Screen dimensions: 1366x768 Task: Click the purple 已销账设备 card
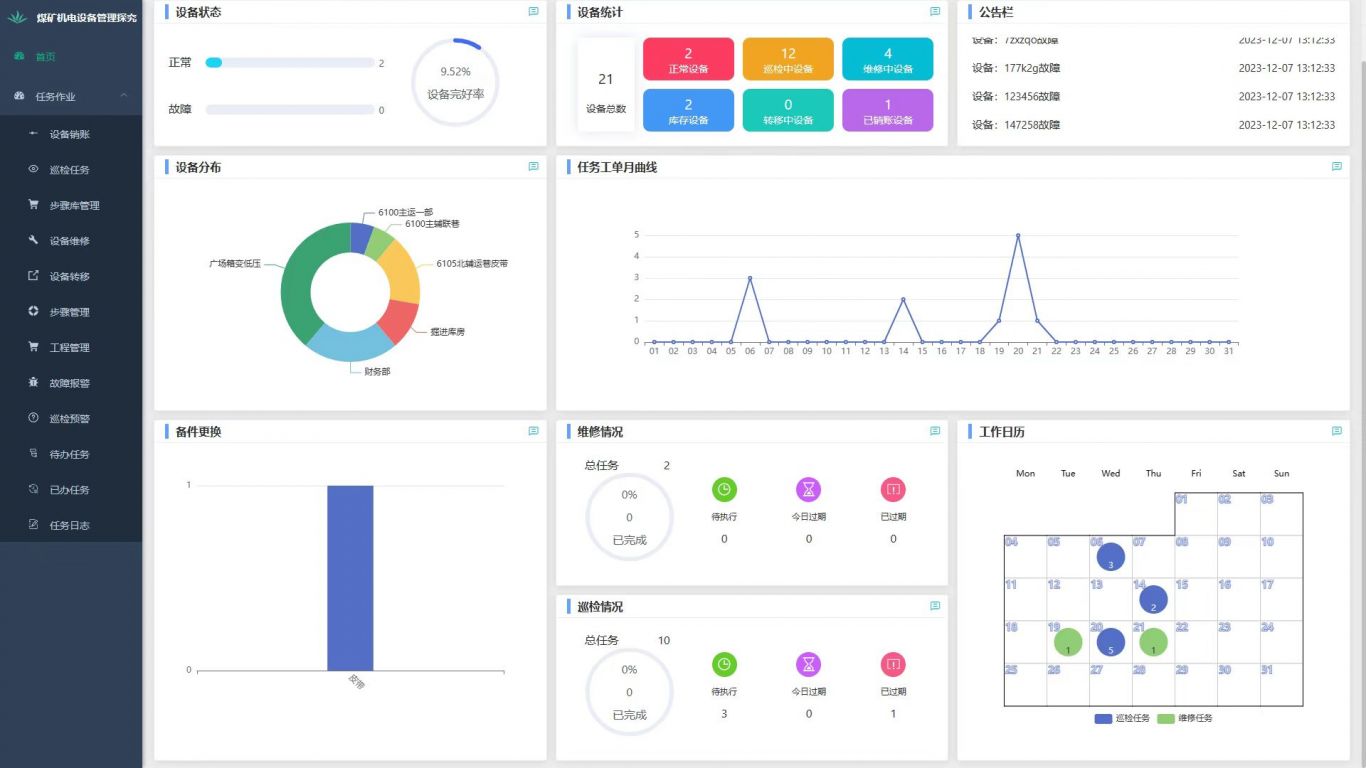click(888, 110)
